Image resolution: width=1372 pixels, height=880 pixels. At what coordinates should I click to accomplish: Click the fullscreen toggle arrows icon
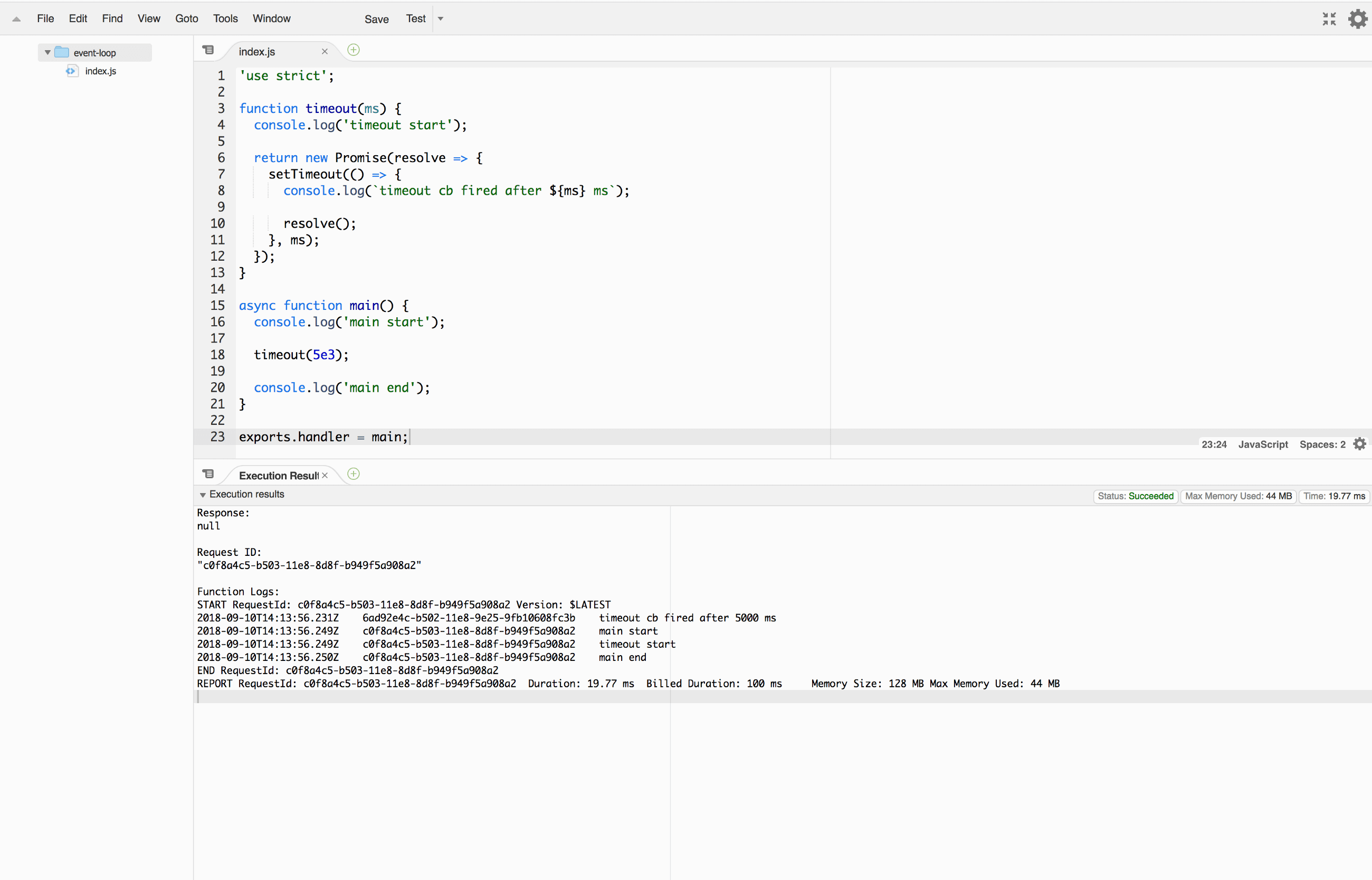[1329, 19]
